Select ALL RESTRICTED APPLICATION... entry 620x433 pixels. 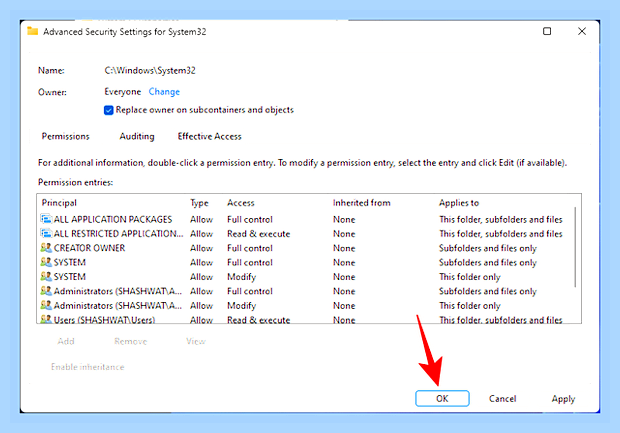[x=305, y=233]
